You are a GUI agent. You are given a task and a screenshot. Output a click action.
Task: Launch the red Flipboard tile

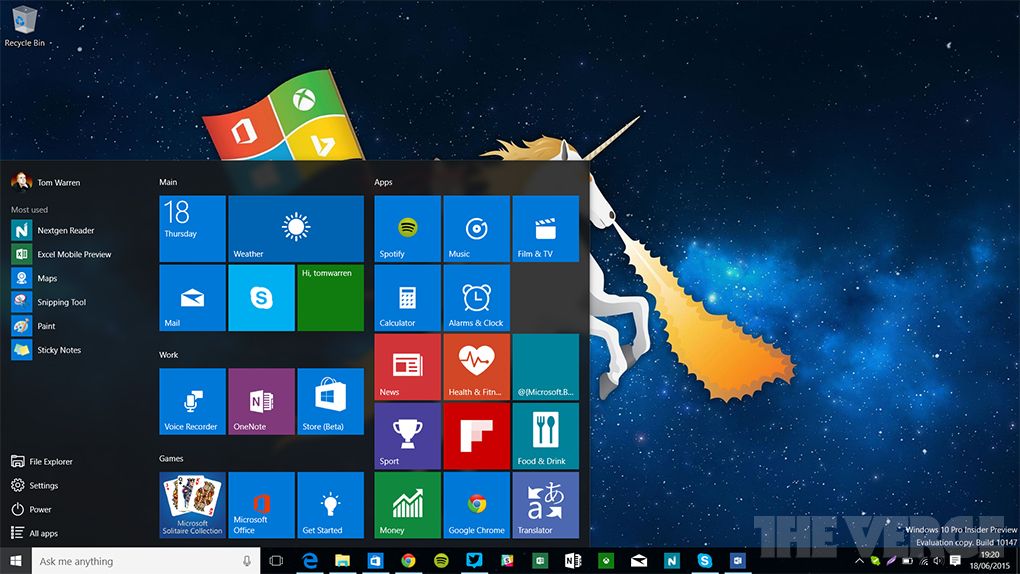(x=477, y=435)
